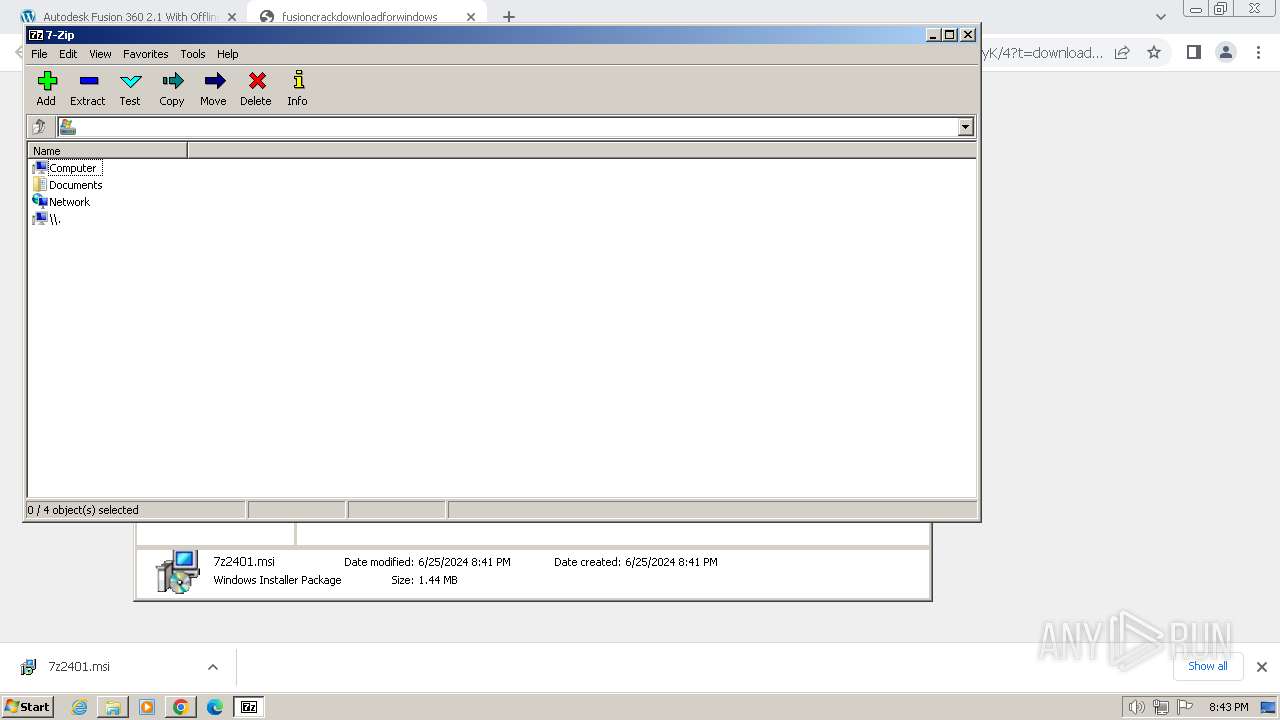Click the share page icon in address bar

coord(1122,52)
